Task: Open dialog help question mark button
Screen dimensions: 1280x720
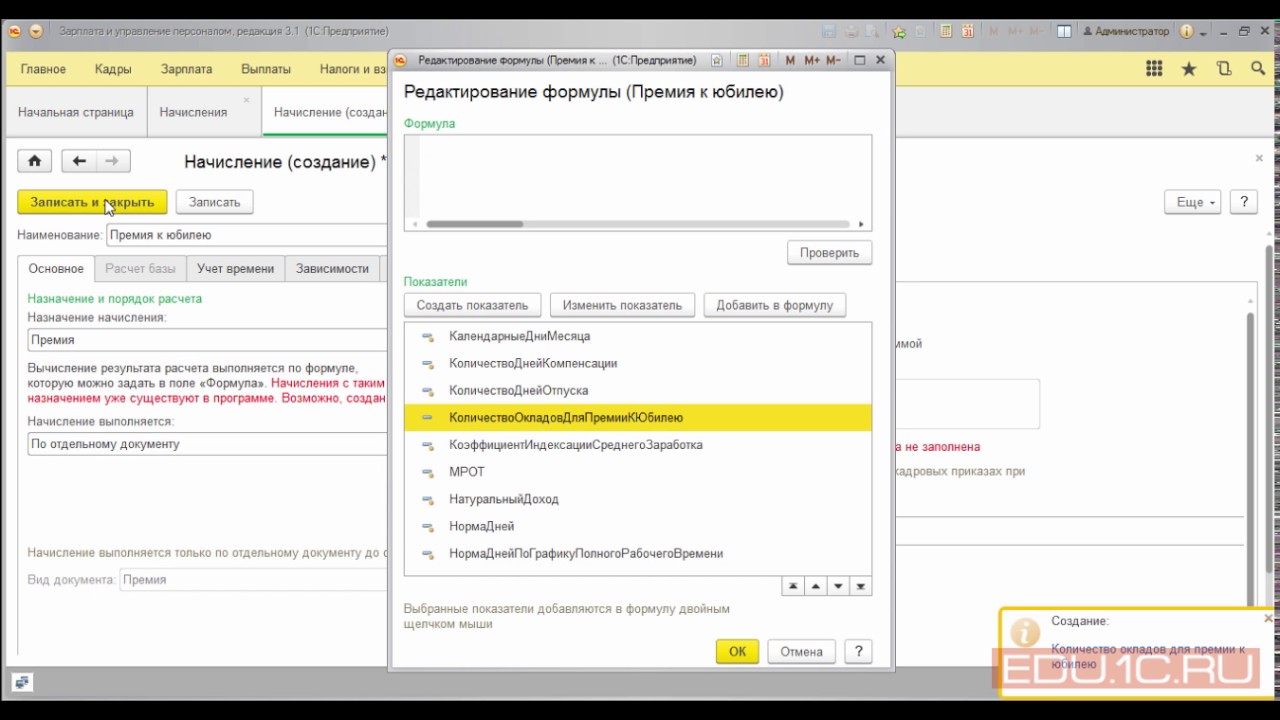Action: pyautogui.click(x=858, y=651)
